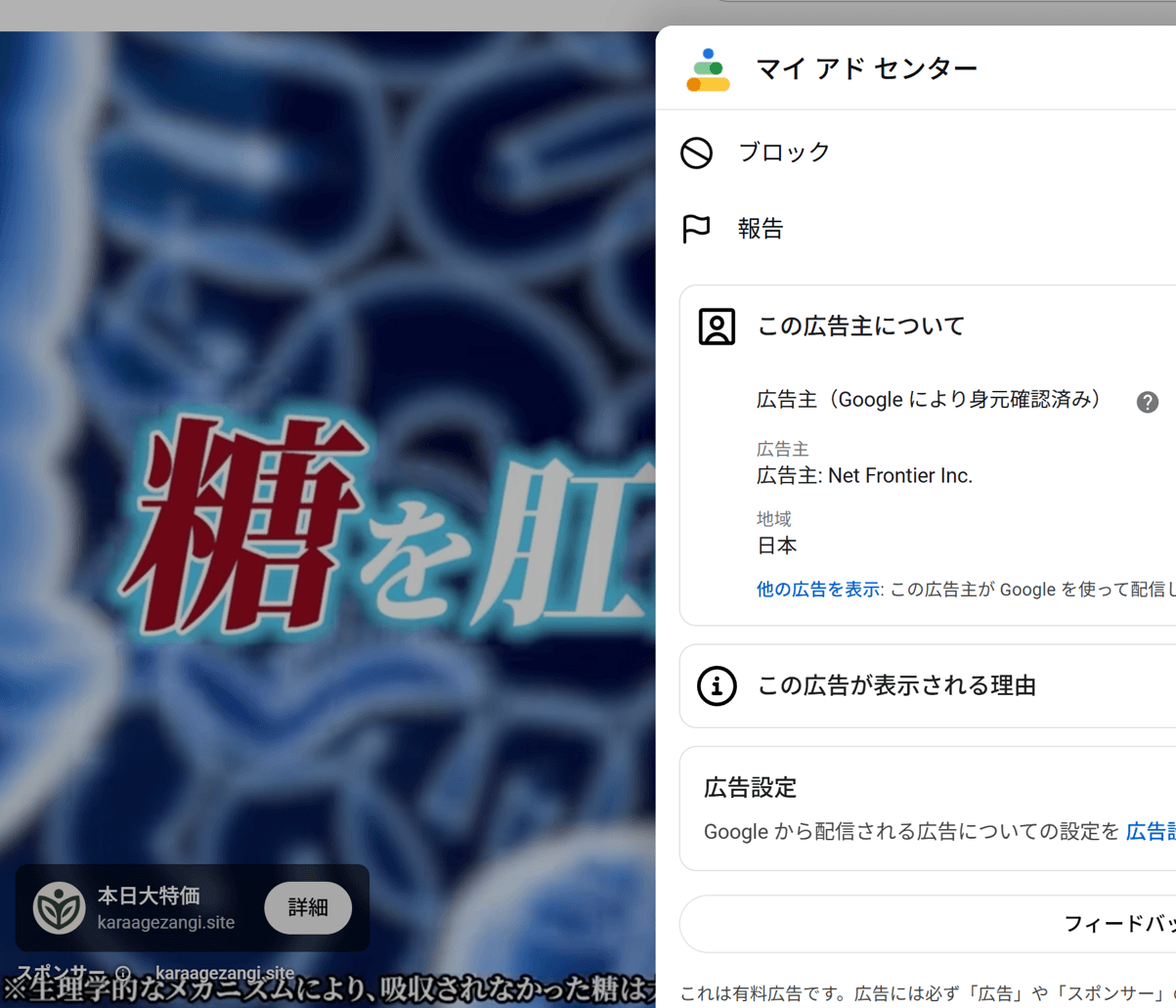Click the help question mark icon
This screenshot has height=1008, width=1176.
(x=1148, y=402)
